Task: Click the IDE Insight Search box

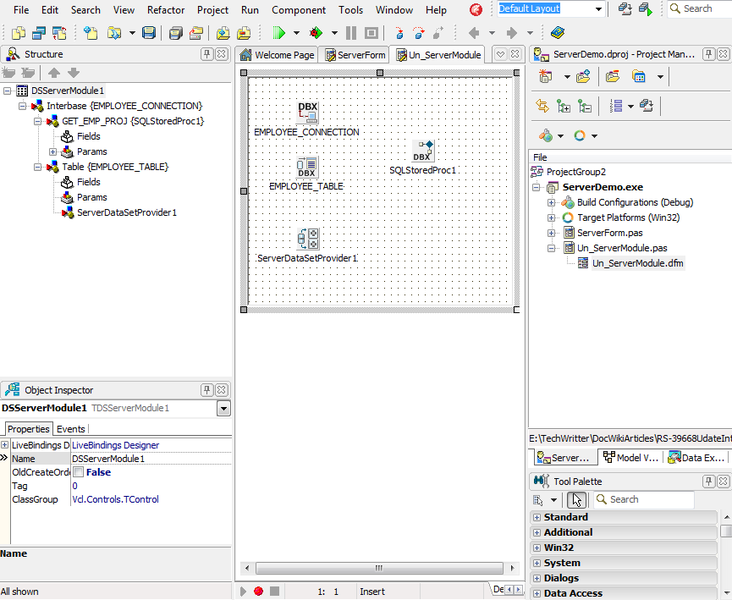Action: coord(699,9)
